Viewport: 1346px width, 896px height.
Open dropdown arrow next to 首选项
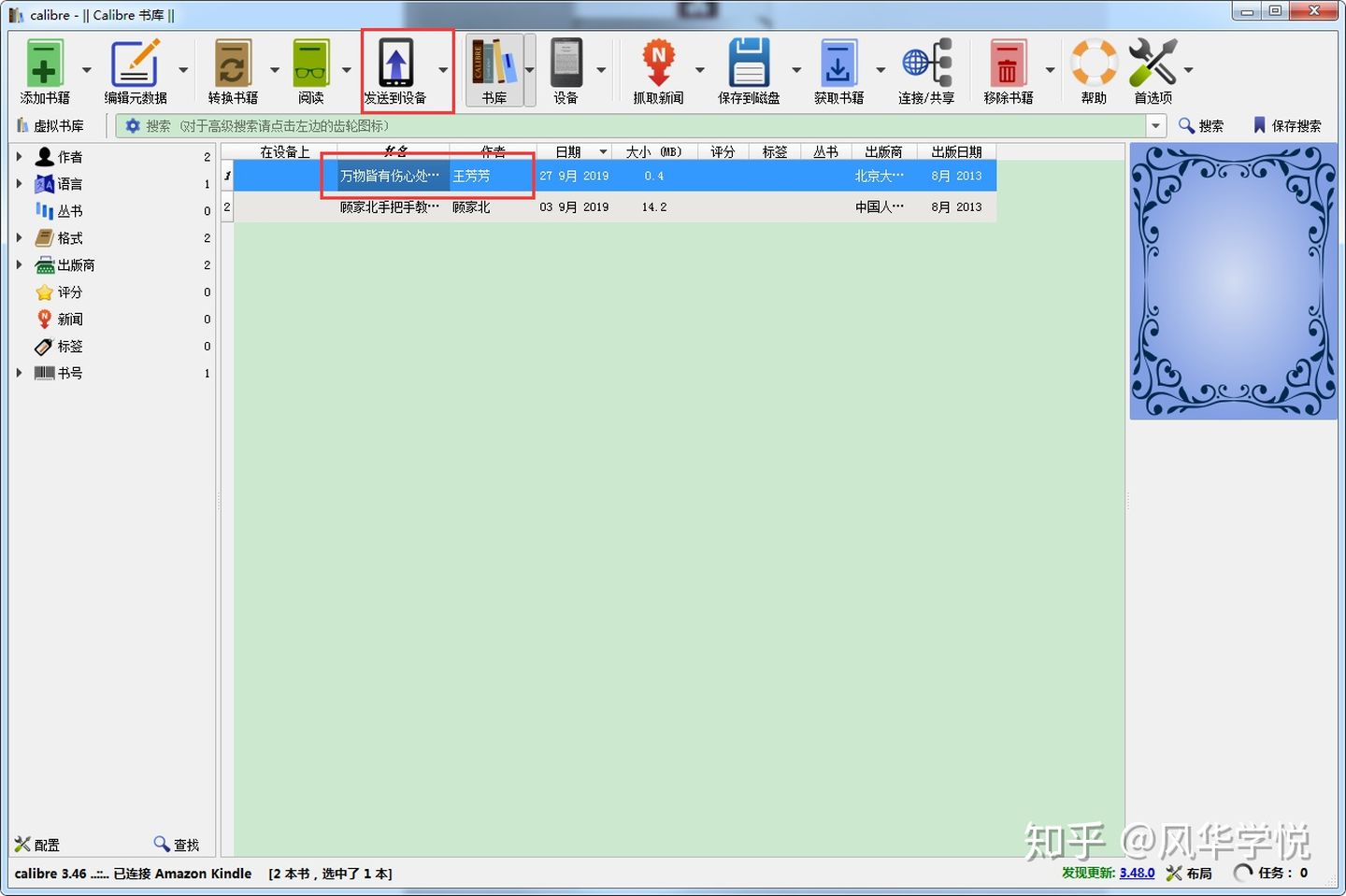[1189, 70]
